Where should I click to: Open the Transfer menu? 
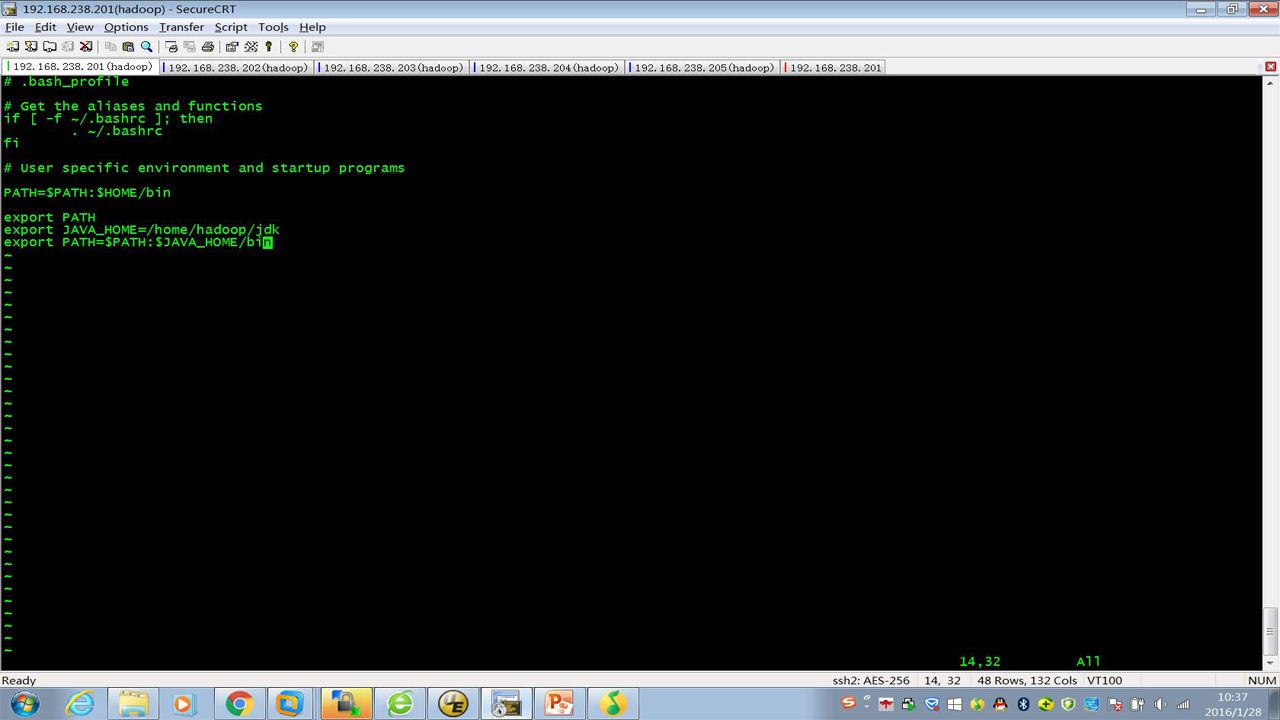181,27
